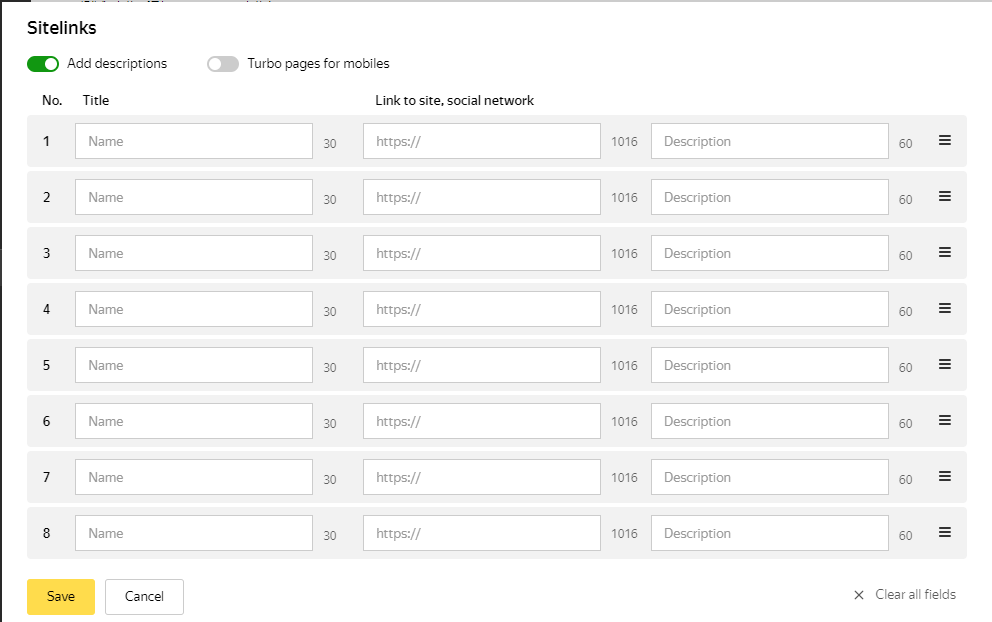The image size is (992, 622).
Task: Disable the Add descriptions toggle
Action: click(43, 64)
